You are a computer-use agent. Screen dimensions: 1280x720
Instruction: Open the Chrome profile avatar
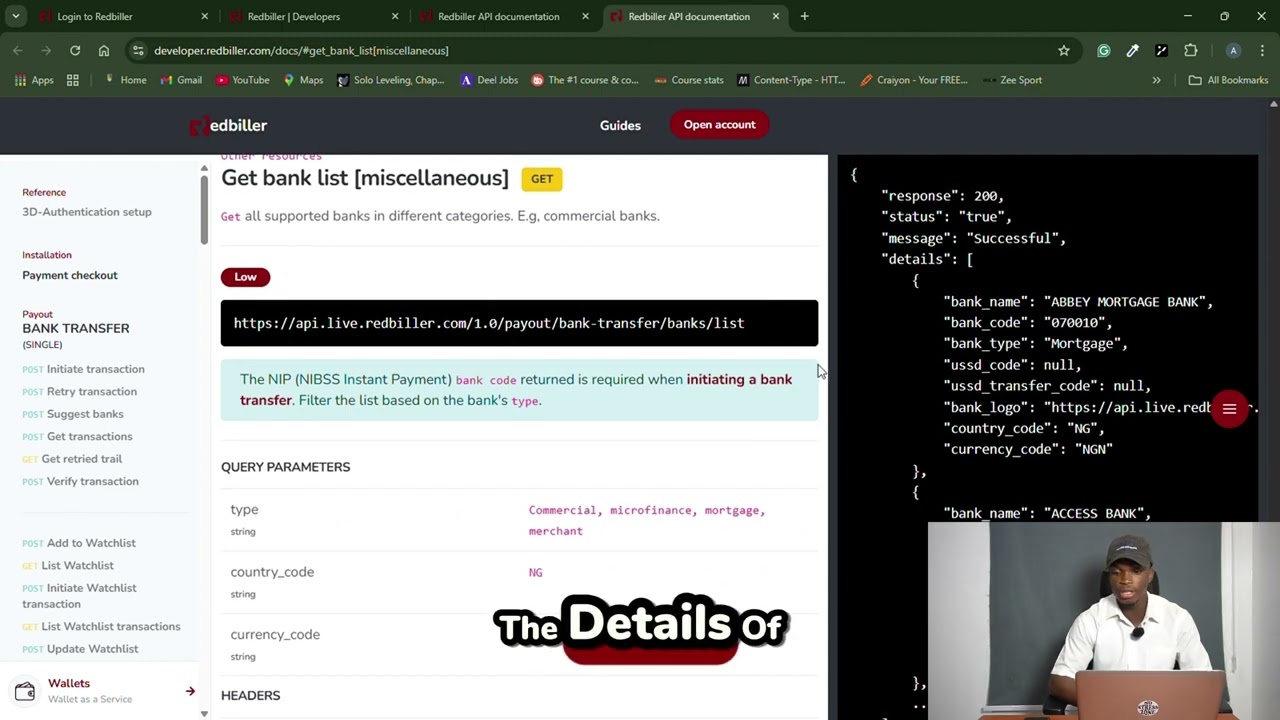click(x=1234, y=50)
